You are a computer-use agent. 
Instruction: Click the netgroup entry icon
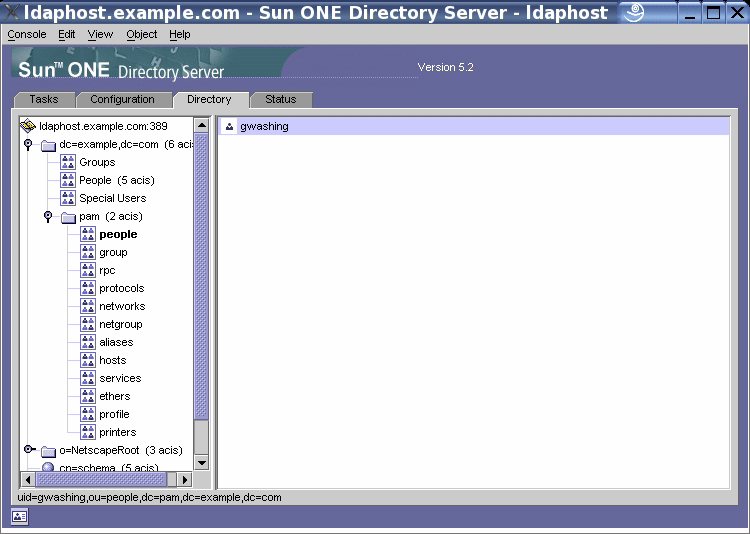[x=88, y=324]
